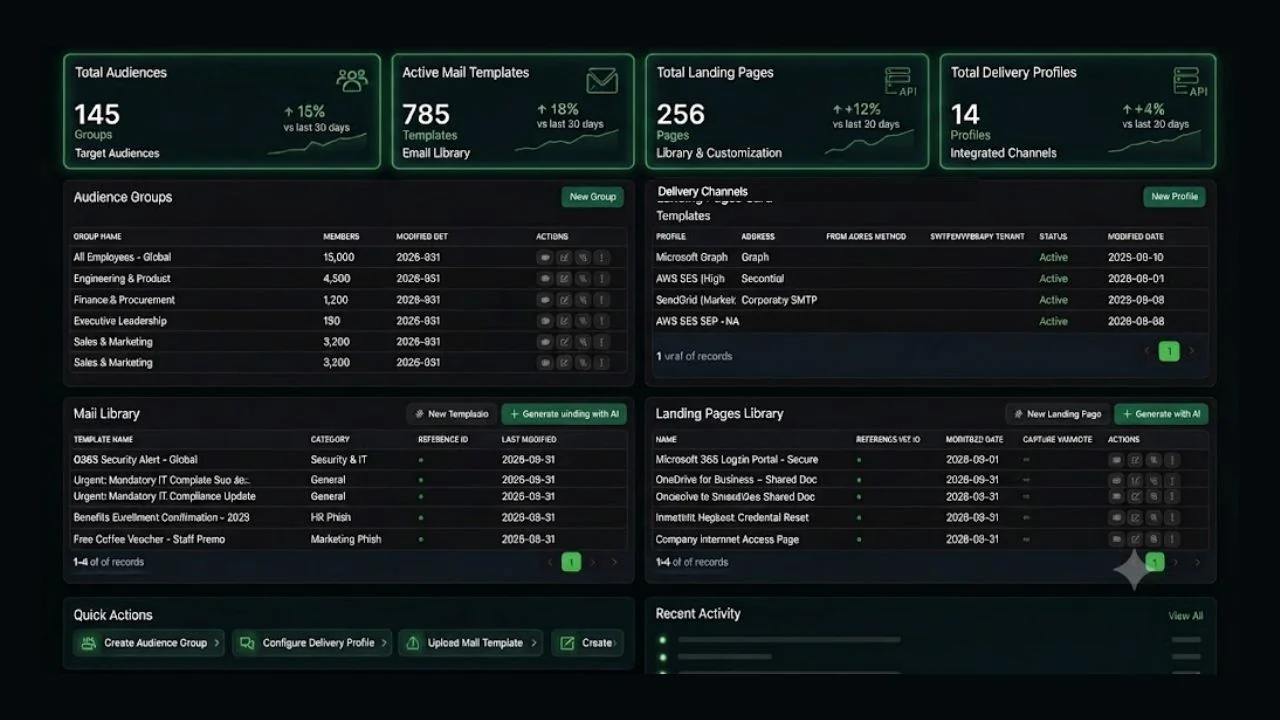Screen dimensions: 1280x720
Task: Generate a mail template with AI
Action: click(x=564, y=414)
